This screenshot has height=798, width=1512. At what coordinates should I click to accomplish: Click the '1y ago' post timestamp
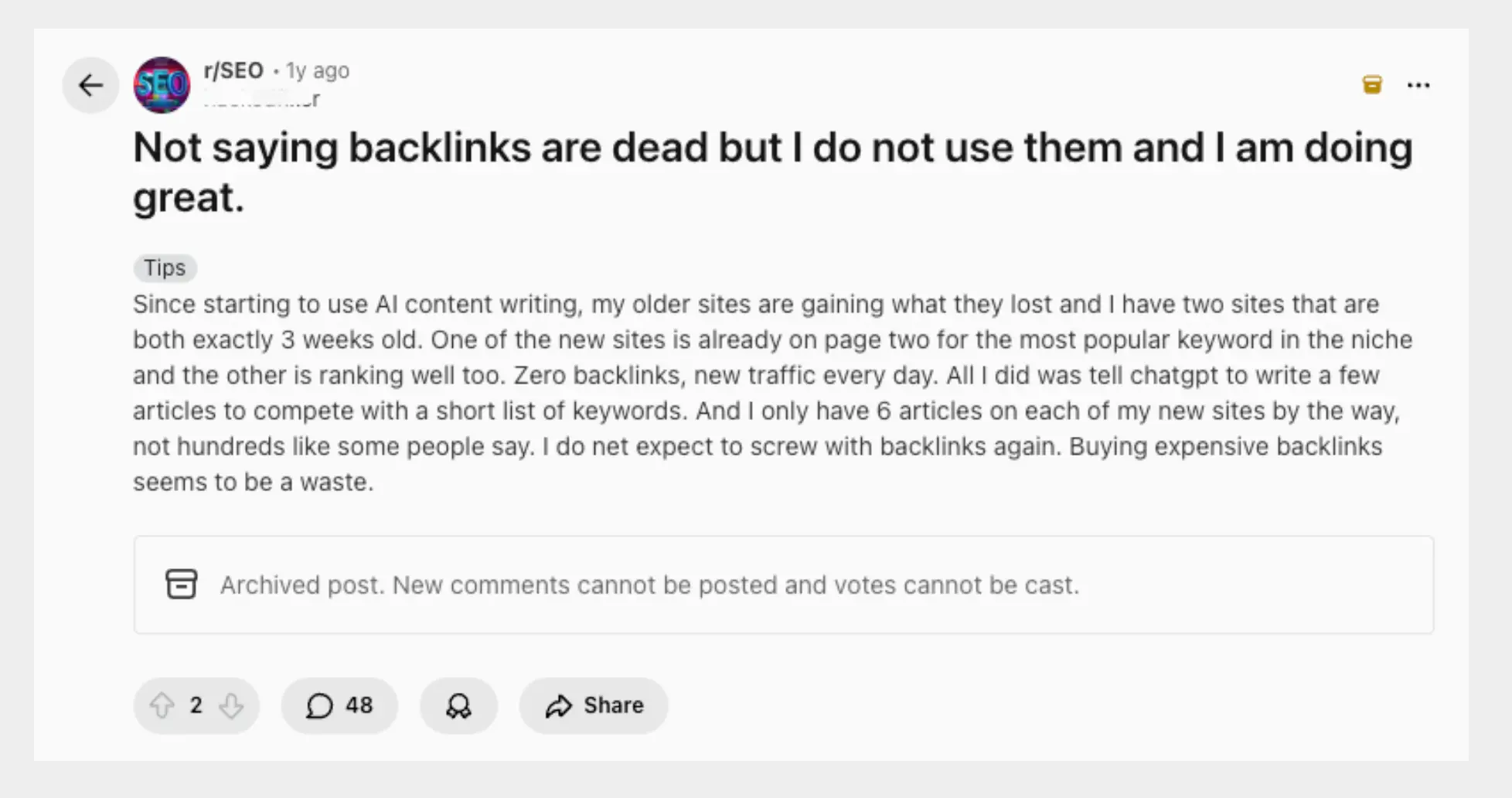(x=318, y=70)
